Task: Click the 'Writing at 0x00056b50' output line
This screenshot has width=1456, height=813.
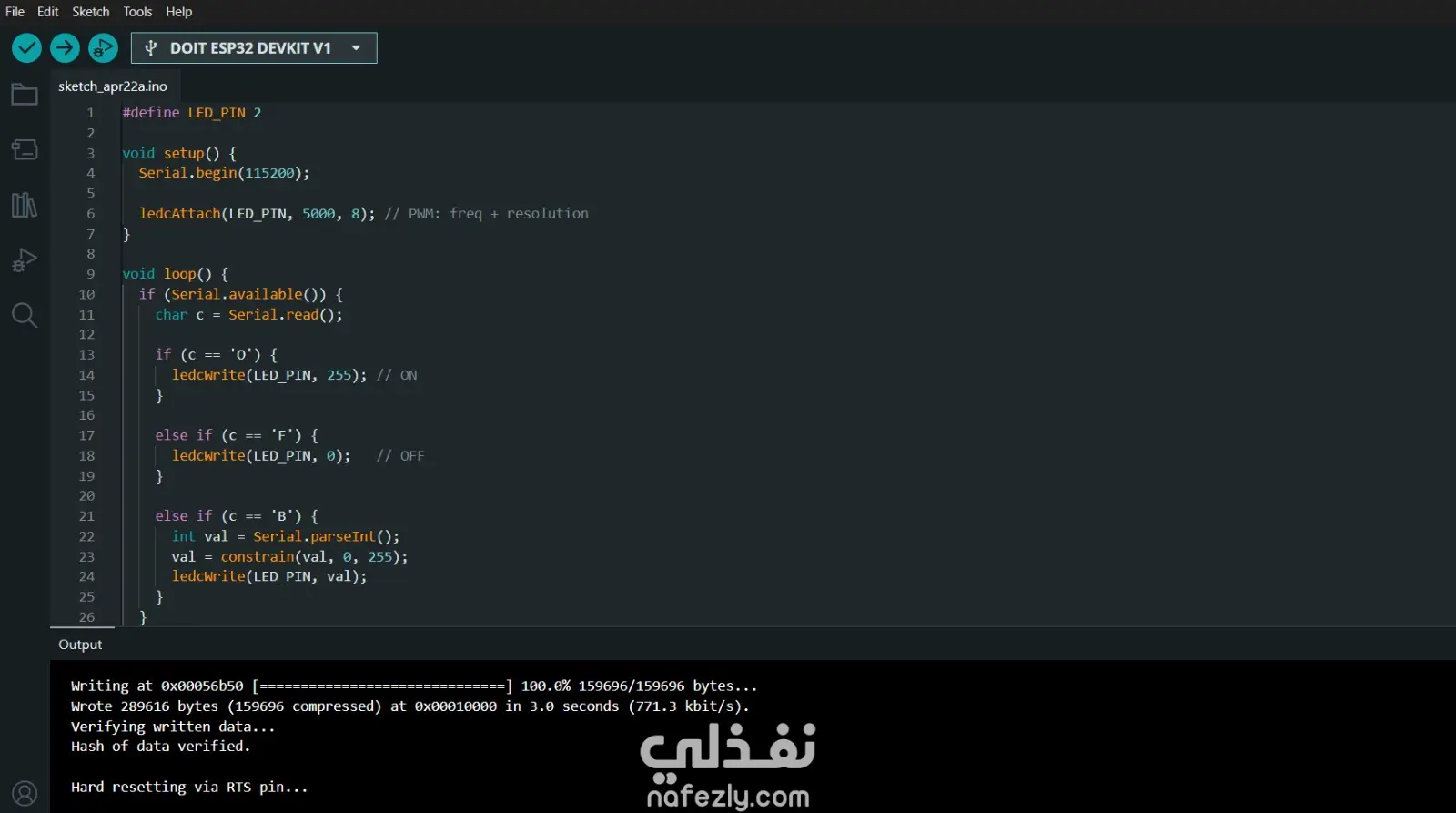Action: [x=414, y=686]
